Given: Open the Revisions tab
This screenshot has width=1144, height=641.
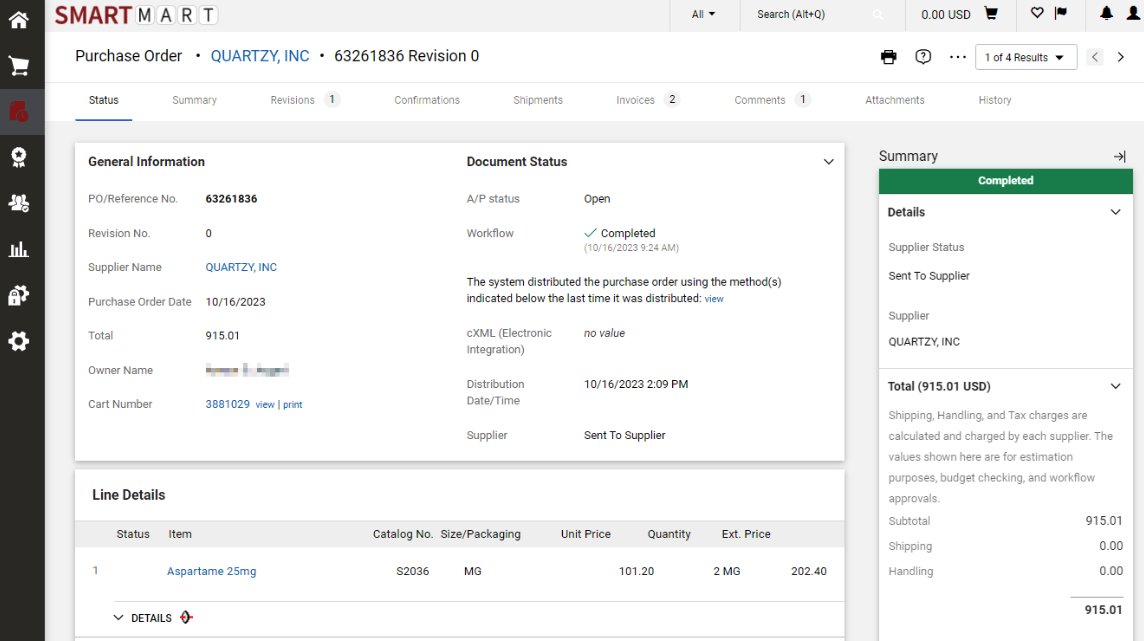Looking at the screenshot, I should (304, 100).
